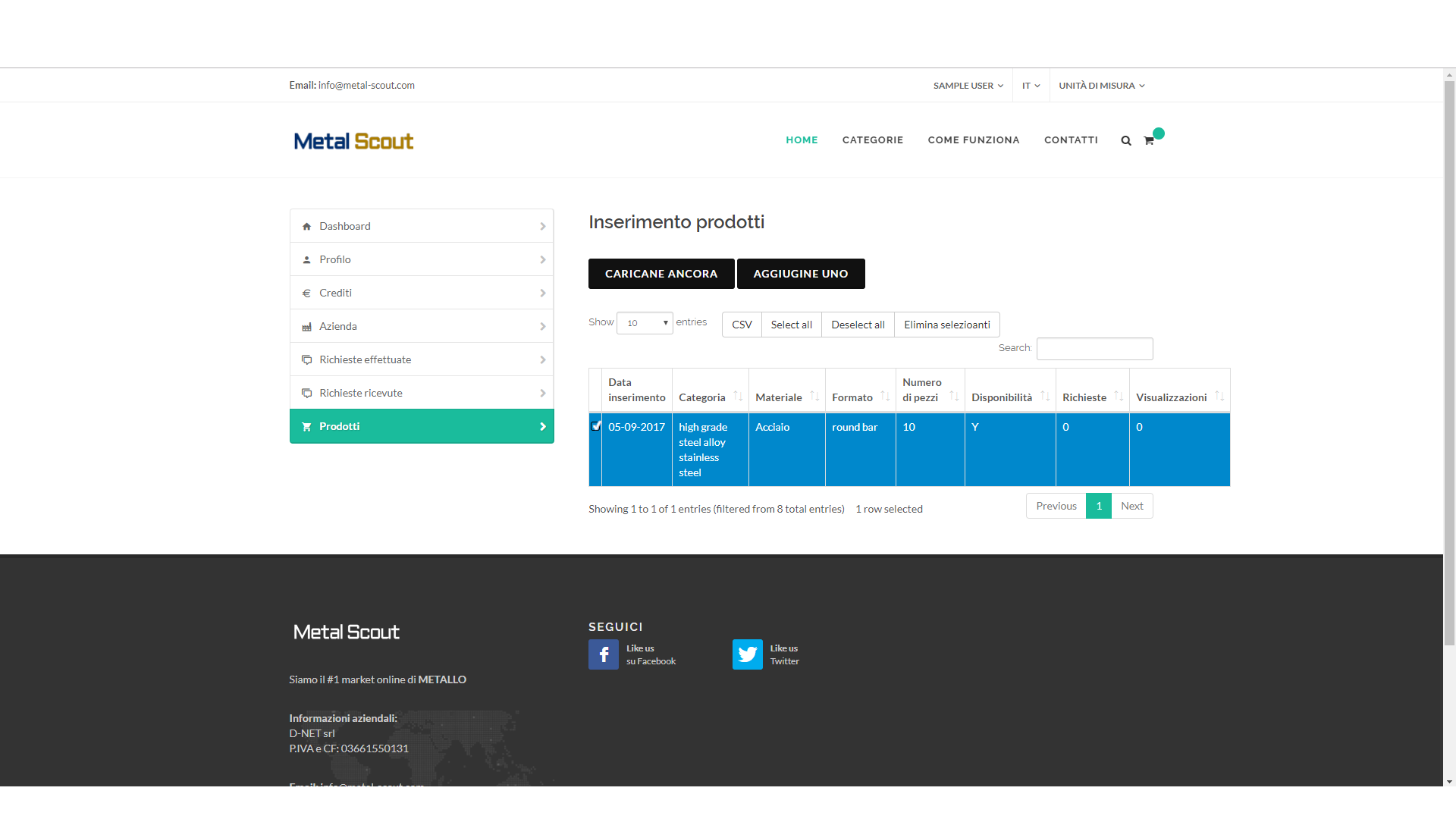The width and height of the screenshot is (1456, 819).
Task: Expand Profilo chevron in sidebar
Action: (x=543, y=259)
